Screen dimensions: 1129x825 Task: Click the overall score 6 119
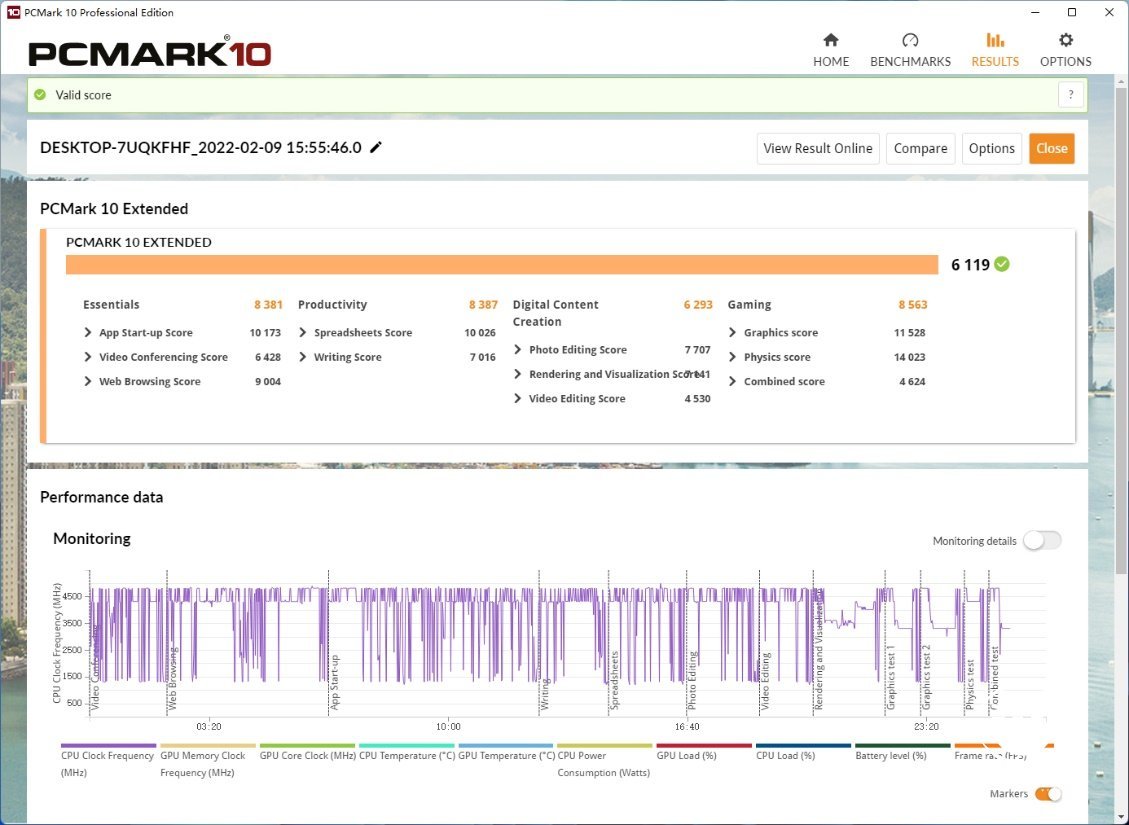[x=970, y=265]
